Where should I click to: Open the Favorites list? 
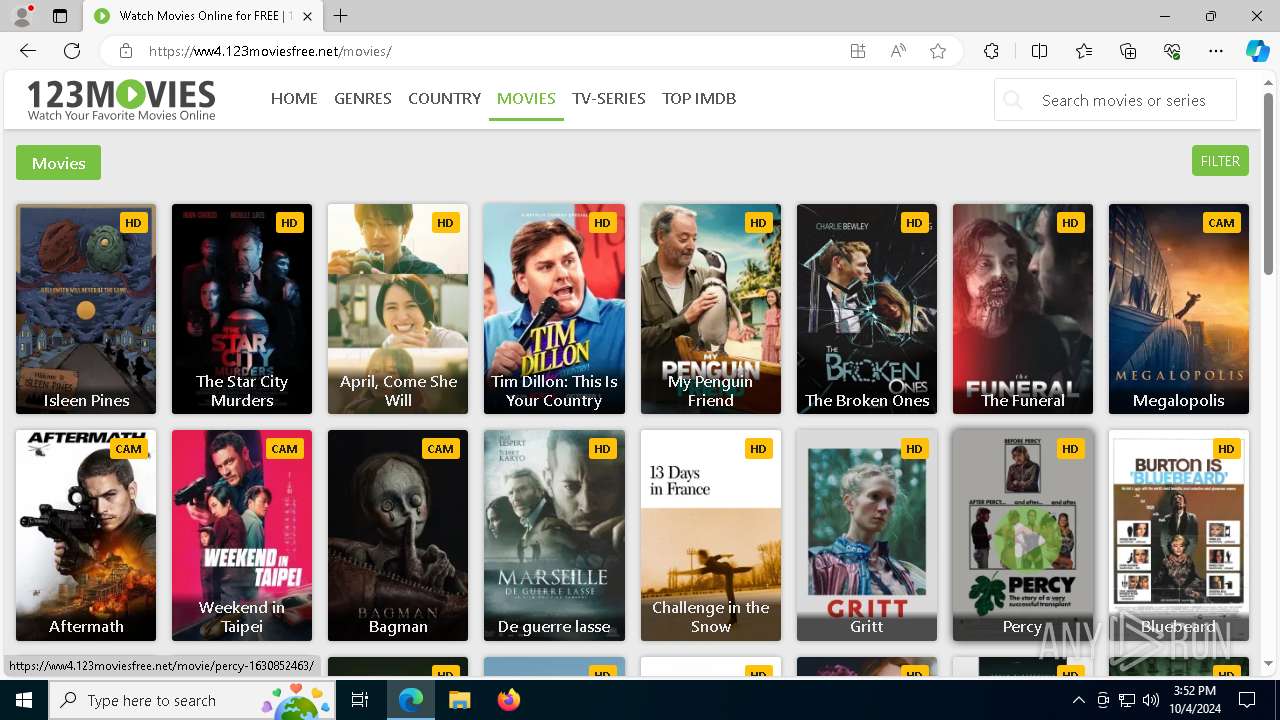click(x=1084, y=51)
